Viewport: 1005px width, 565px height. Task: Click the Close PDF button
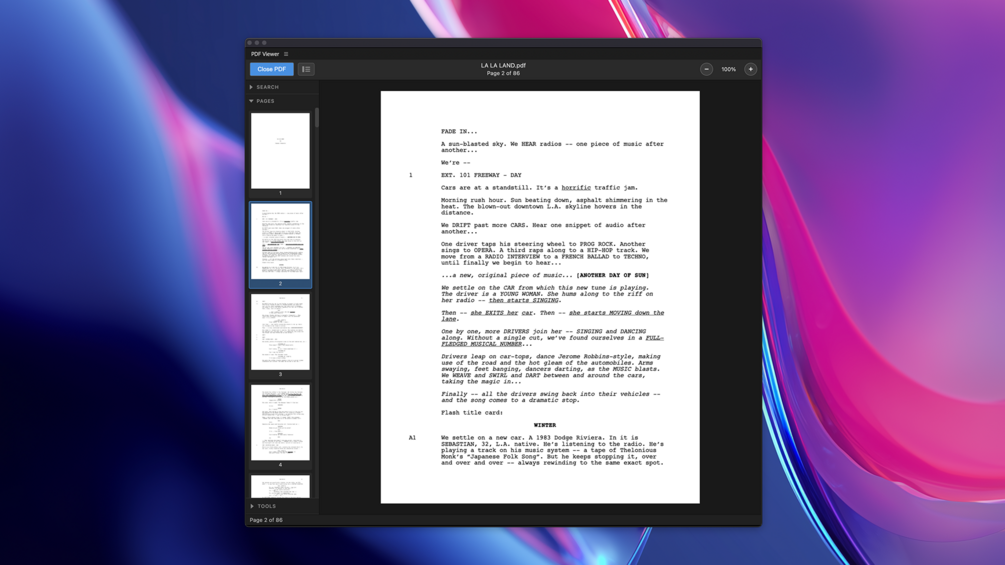(271, 69)
